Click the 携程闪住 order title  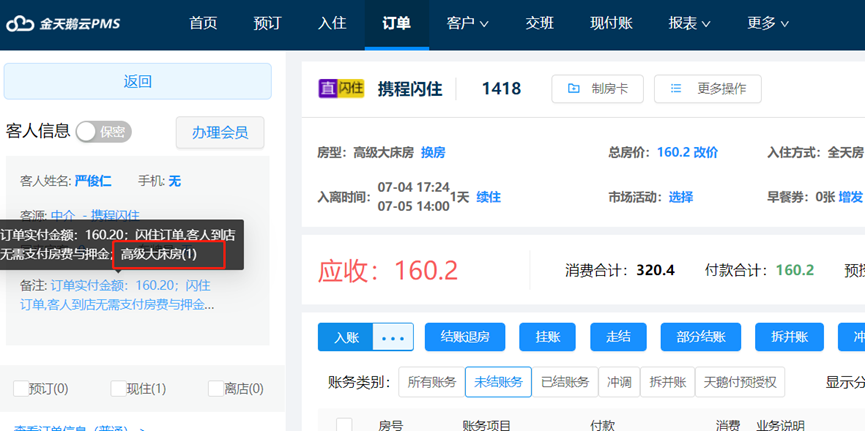click(x=410, y=89)
